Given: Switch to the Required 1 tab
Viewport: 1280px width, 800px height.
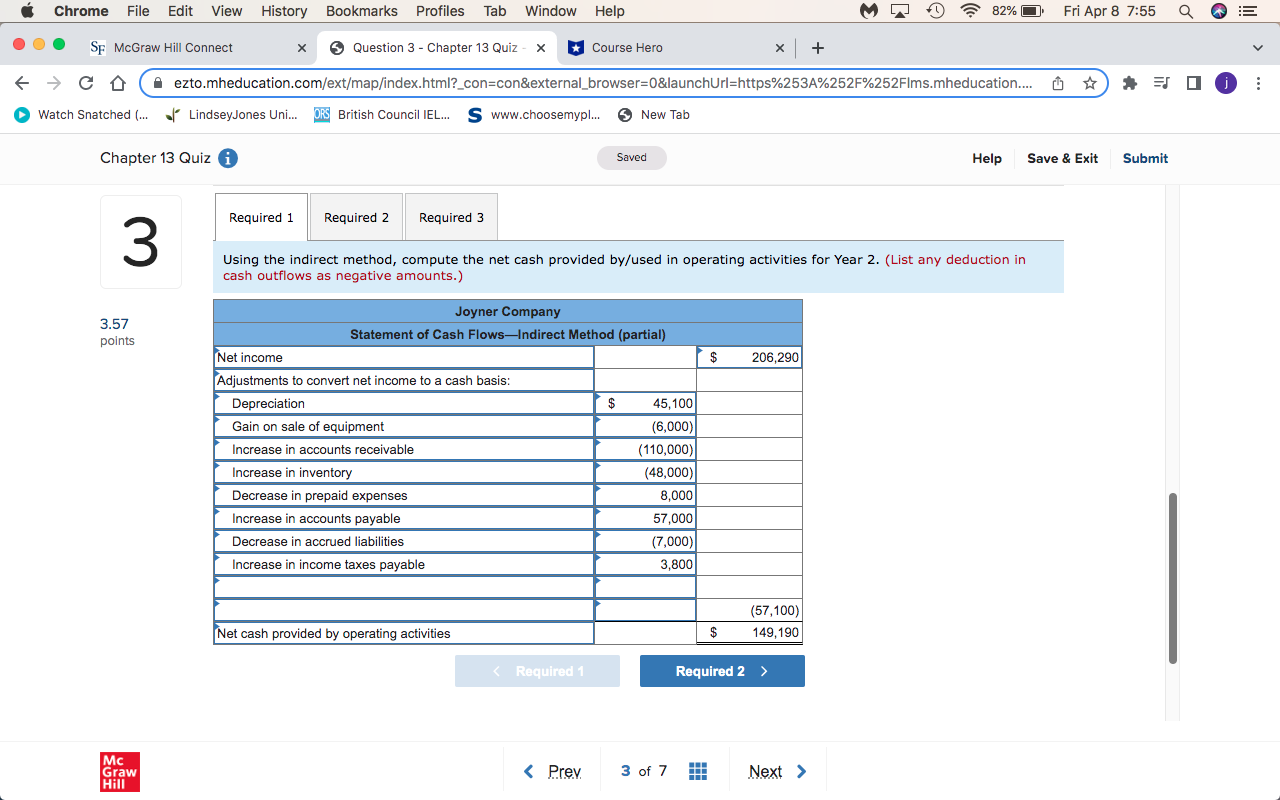Looking at the screenshot, I should click(x=261, y=217).
